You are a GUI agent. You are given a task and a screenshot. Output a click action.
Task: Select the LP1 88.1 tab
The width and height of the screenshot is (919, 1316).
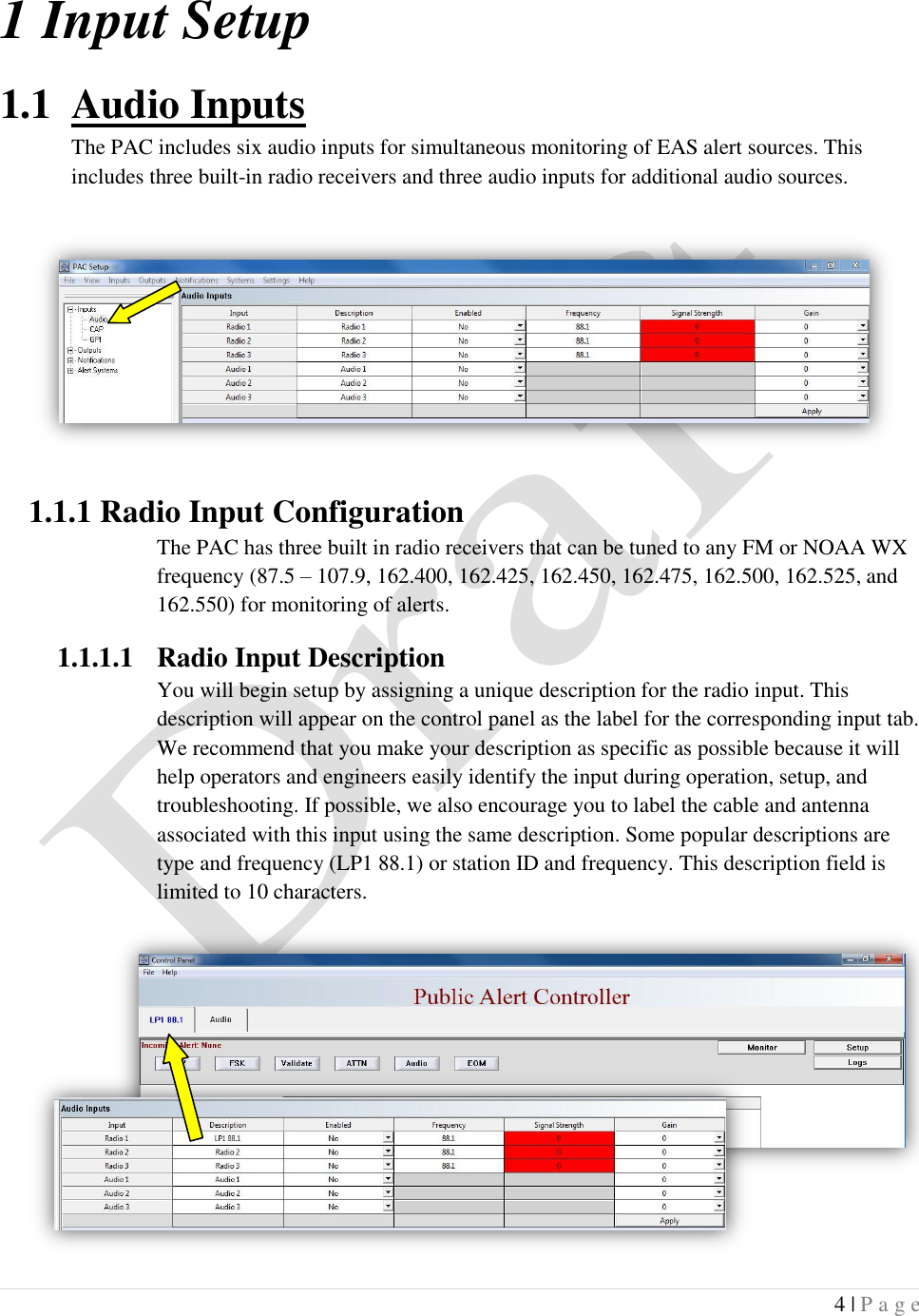click(167, 1020)
